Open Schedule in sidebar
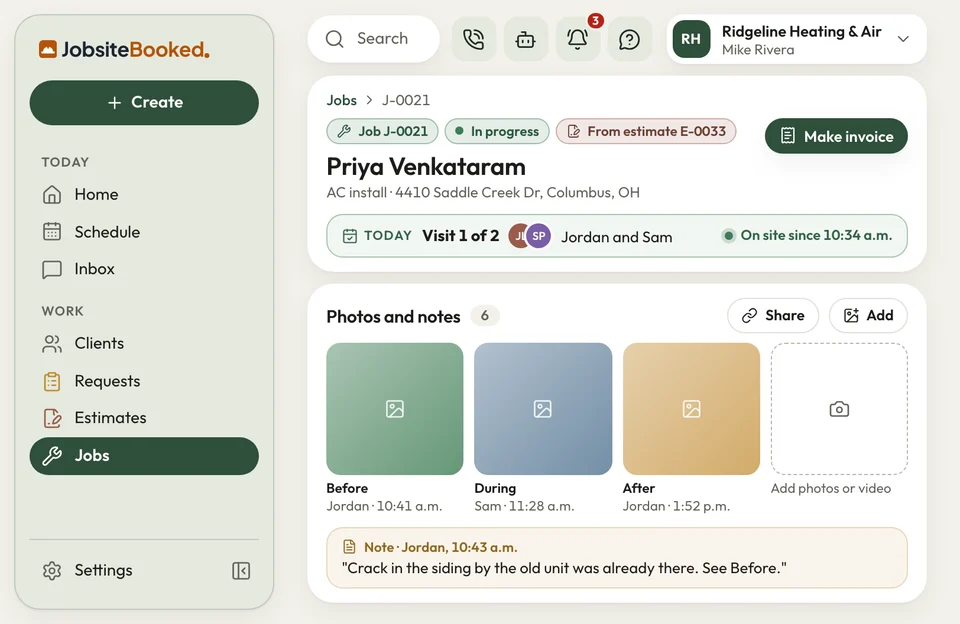 (144, 232)
